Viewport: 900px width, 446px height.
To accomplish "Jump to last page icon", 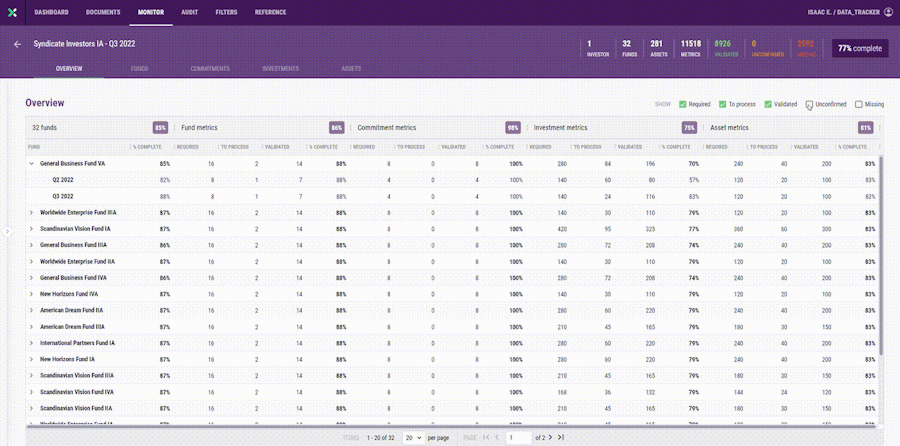I will pyautogui.click(x=561, y=437).
